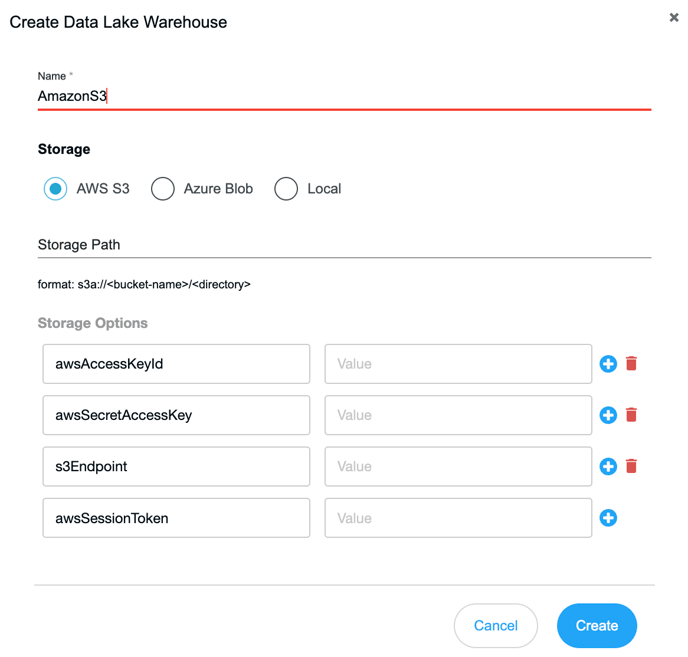This screenshot has width=688, height=657.
Task: Add option after s3Endpoint row
Action: (x=608, y=467)
